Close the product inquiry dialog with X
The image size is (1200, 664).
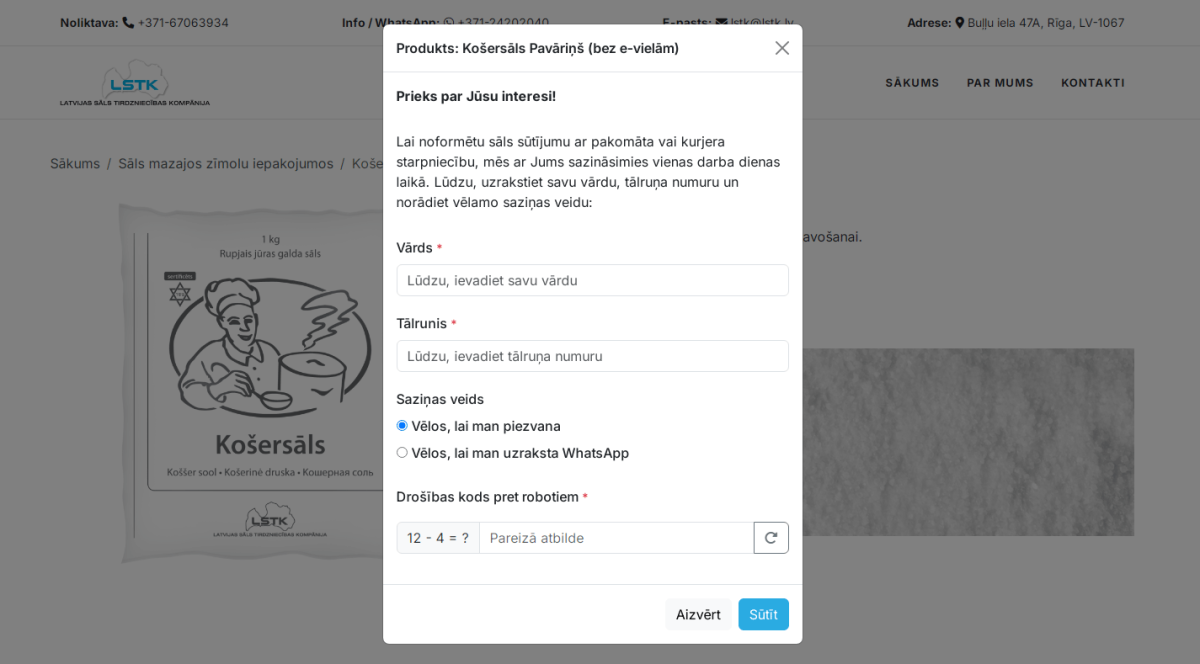tap(782, 48)
